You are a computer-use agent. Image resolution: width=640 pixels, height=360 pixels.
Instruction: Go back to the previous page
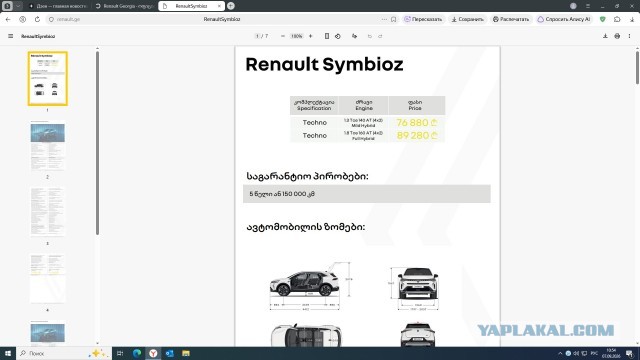click(8, 19)
